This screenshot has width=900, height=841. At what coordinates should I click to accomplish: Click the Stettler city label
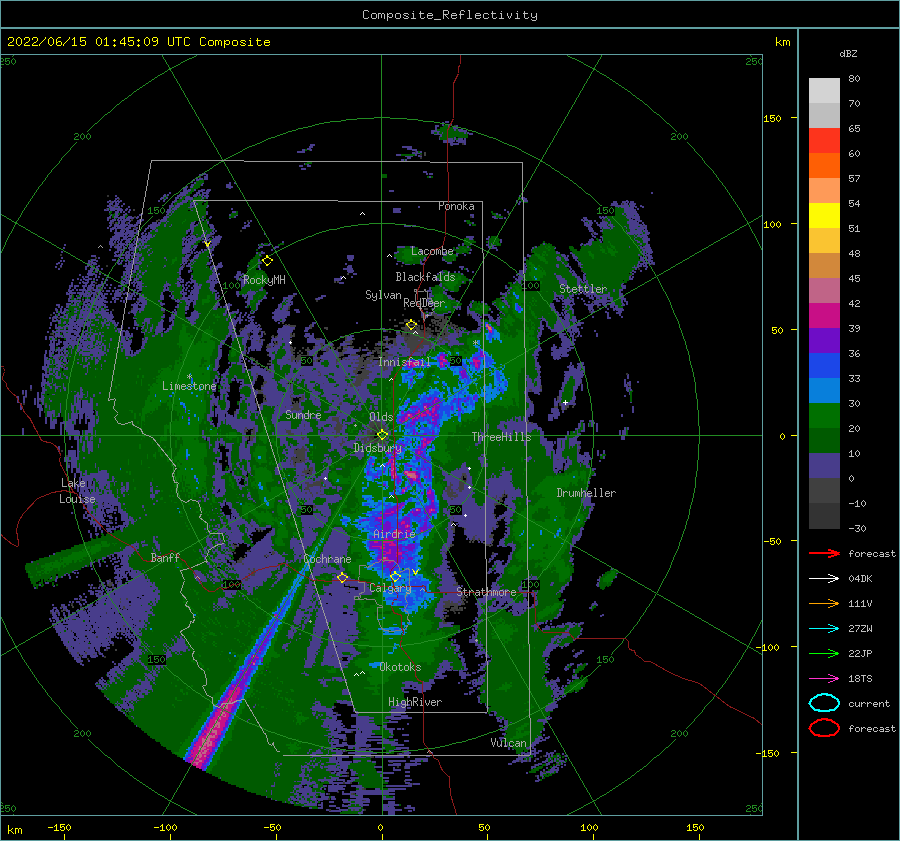click(583, 289)
